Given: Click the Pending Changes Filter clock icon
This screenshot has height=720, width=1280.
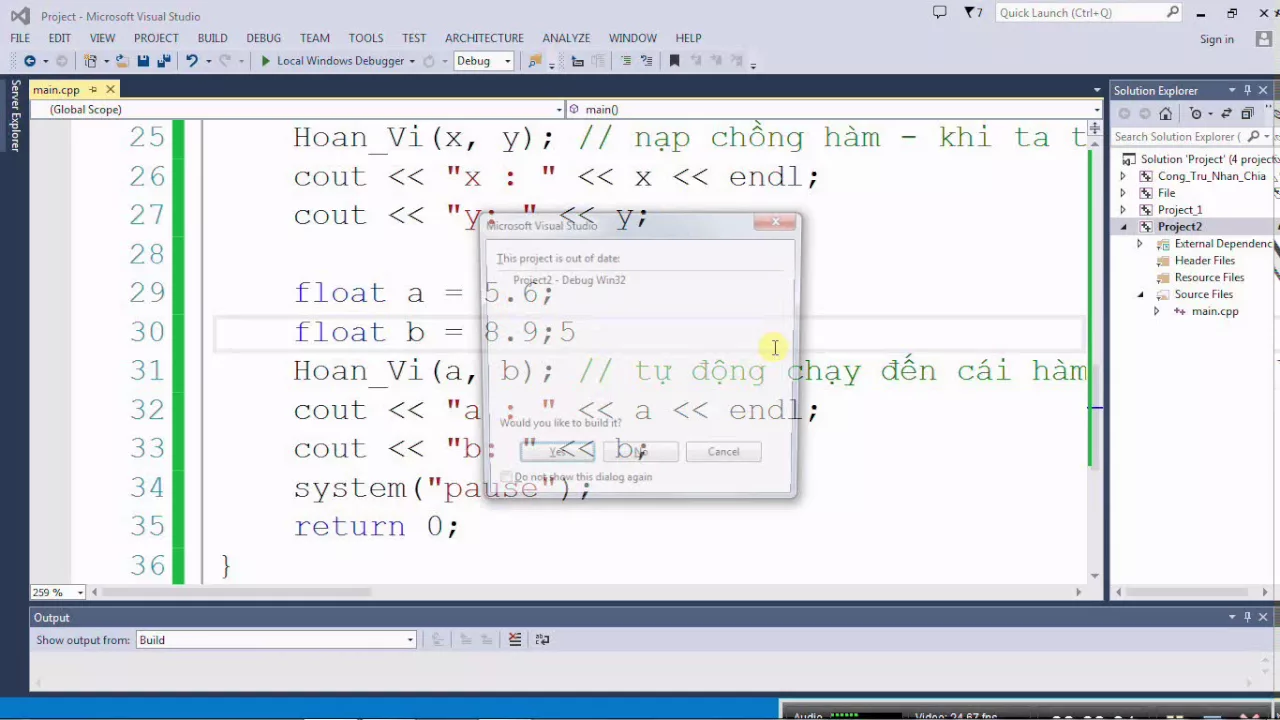Looking at the screenshot, I should [1196, 113].
